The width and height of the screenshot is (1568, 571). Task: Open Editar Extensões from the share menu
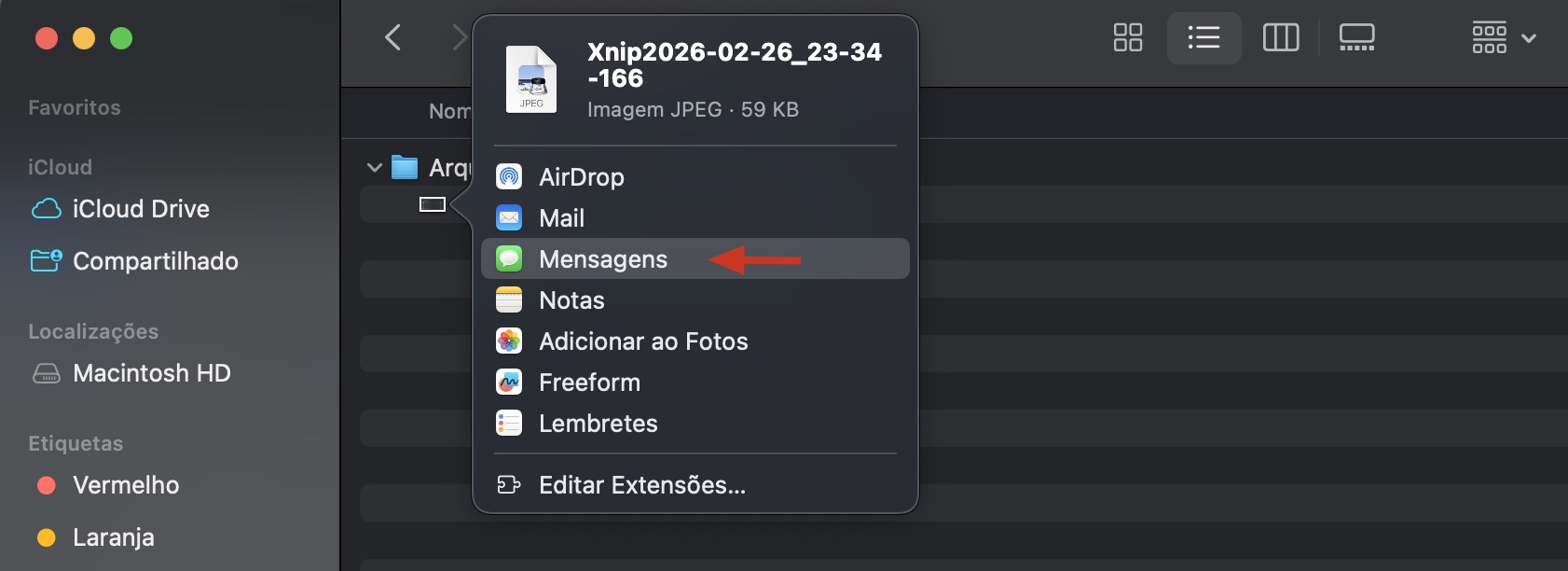pos(641,484)
